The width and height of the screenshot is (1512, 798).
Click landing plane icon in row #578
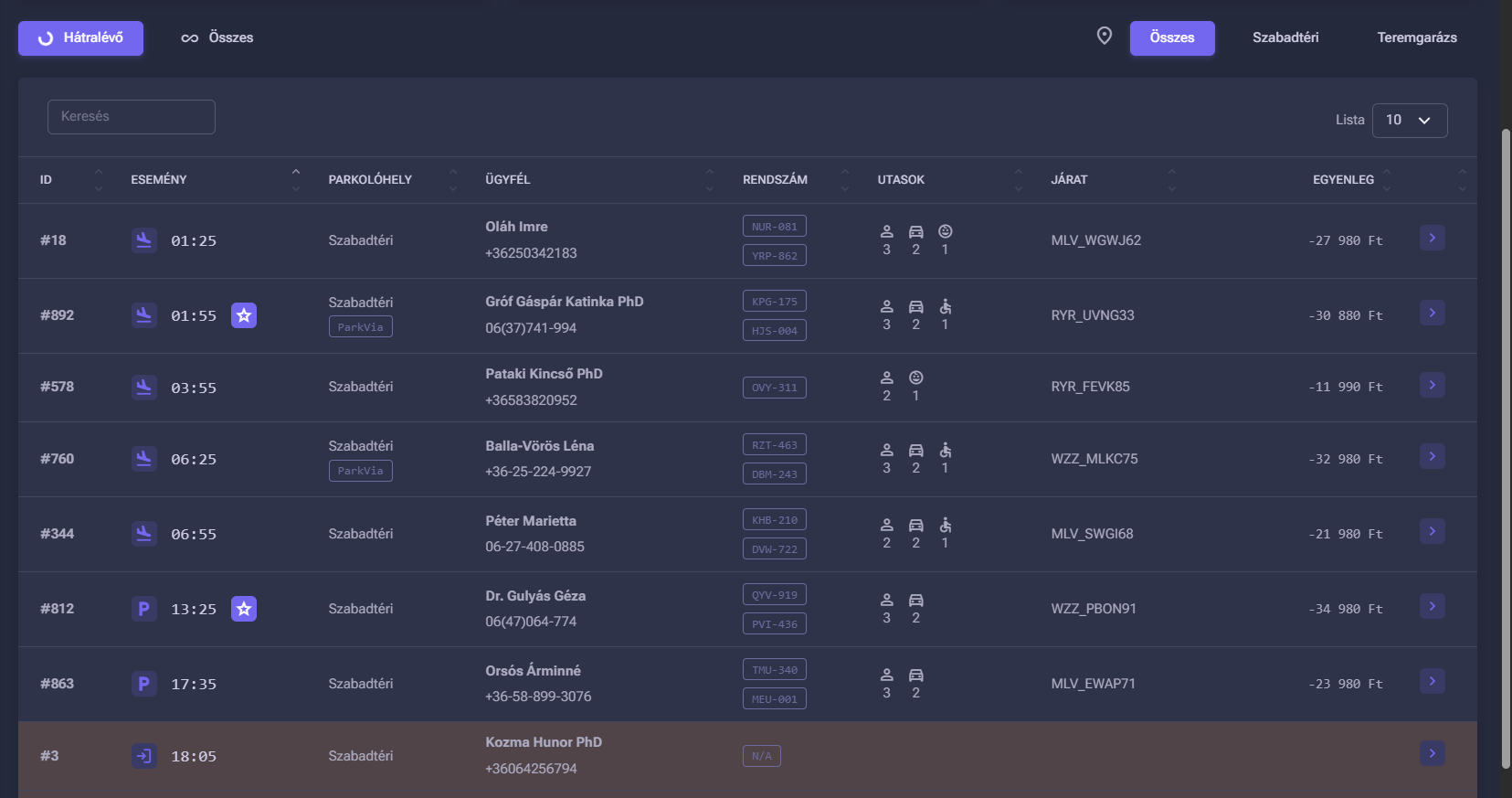[x=143, y=387]
